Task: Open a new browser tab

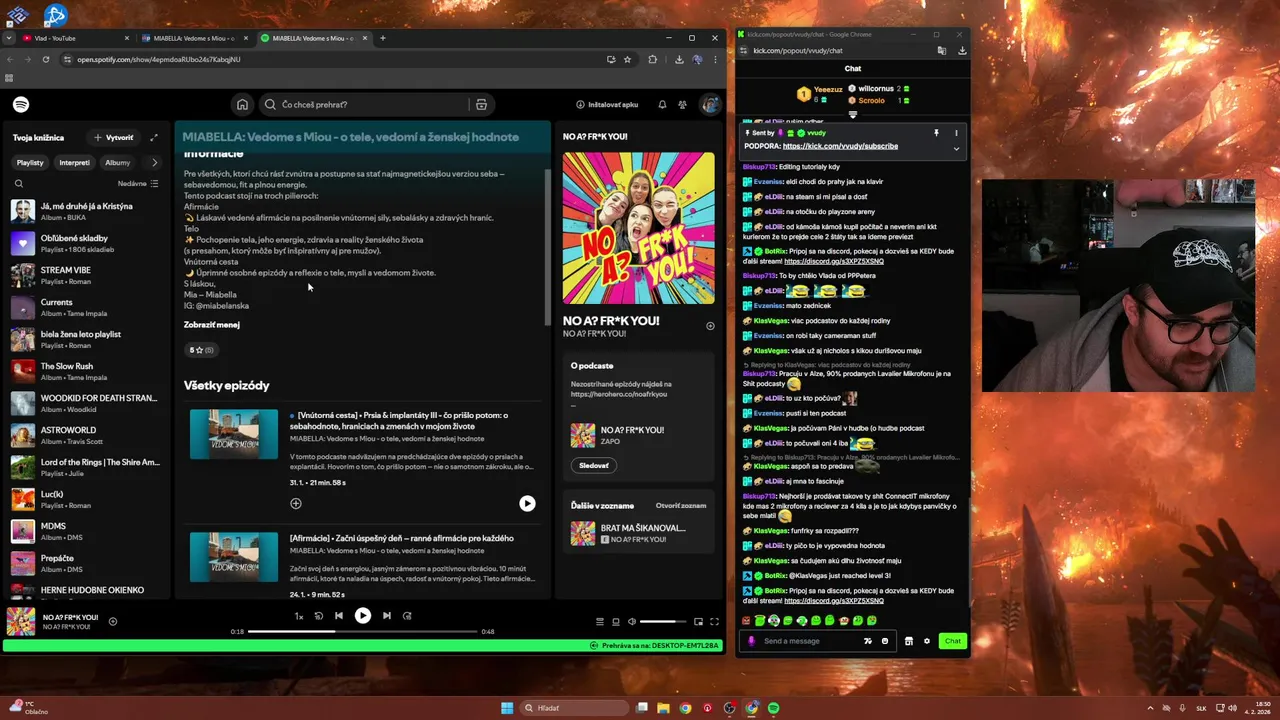Action: click(382, 38)
